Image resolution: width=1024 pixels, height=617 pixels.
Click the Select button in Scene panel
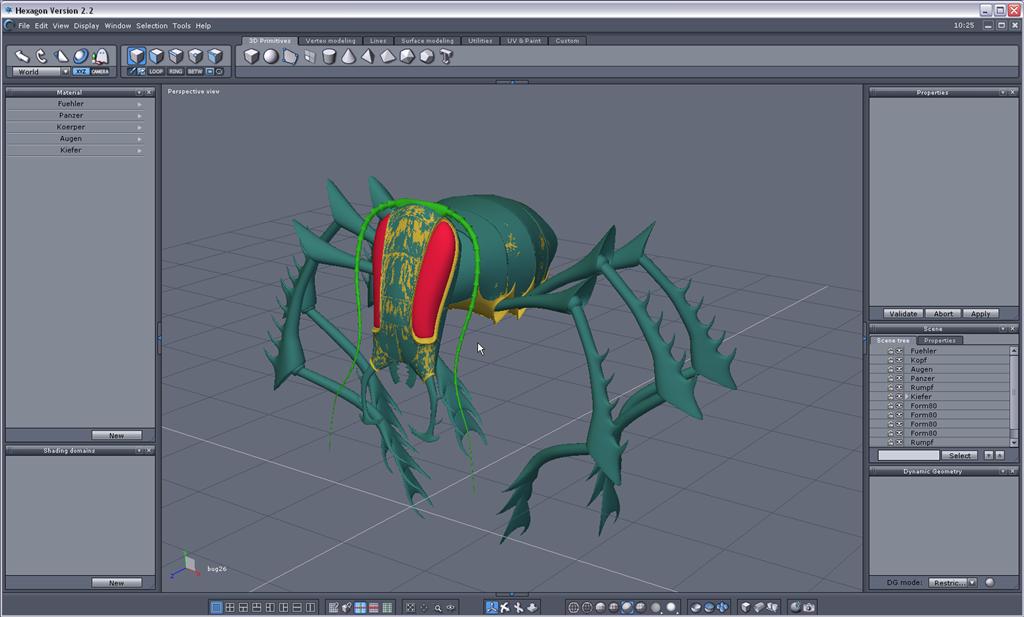[960, 455]
